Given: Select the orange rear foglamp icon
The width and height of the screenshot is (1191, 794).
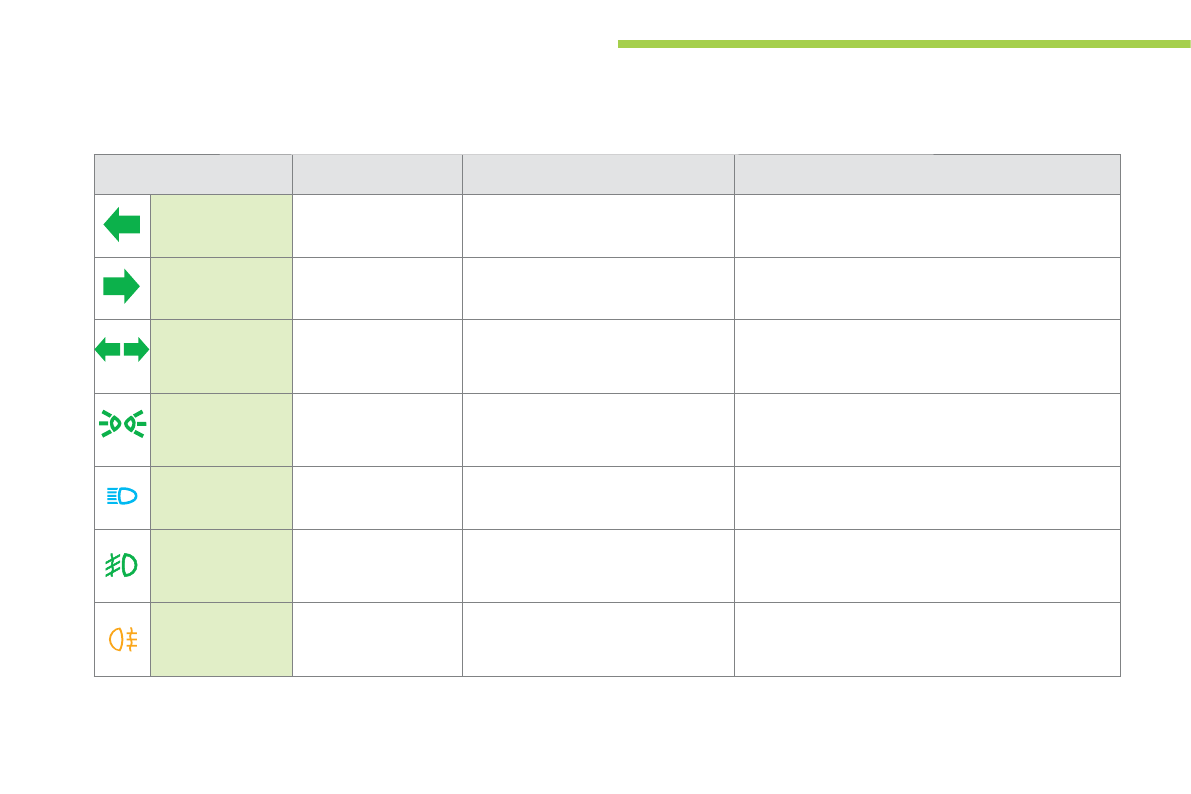Looking at the screenshot, I should (122, 640).
